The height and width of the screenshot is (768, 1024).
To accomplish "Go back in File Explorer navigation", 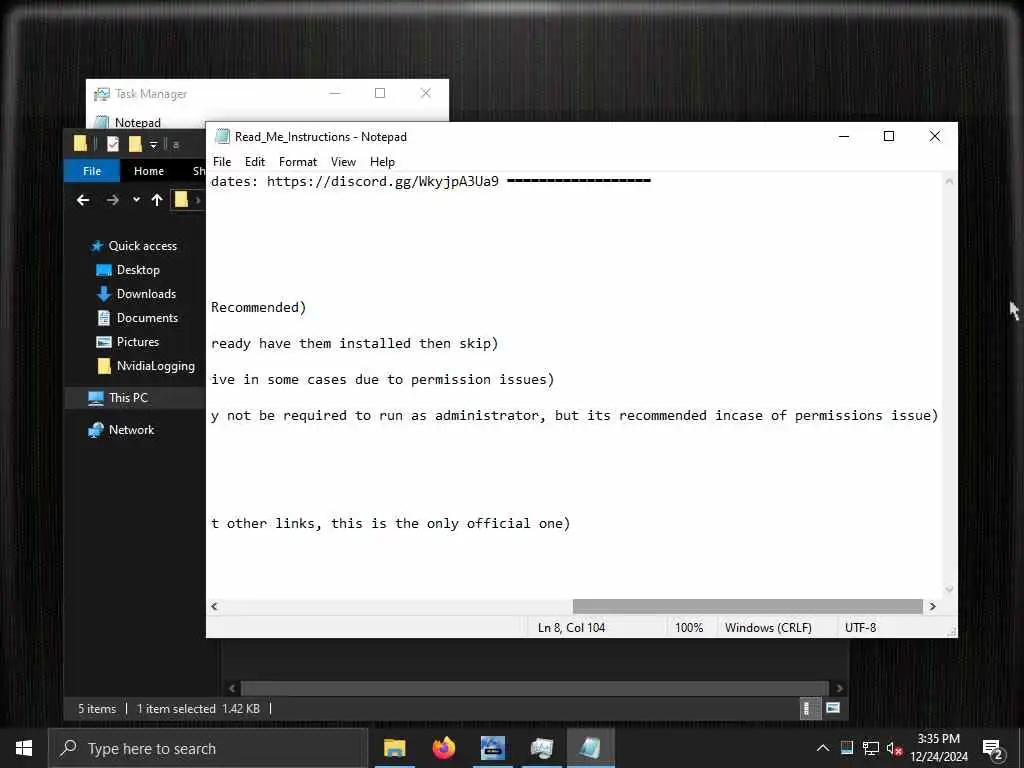I will [83, 200].
